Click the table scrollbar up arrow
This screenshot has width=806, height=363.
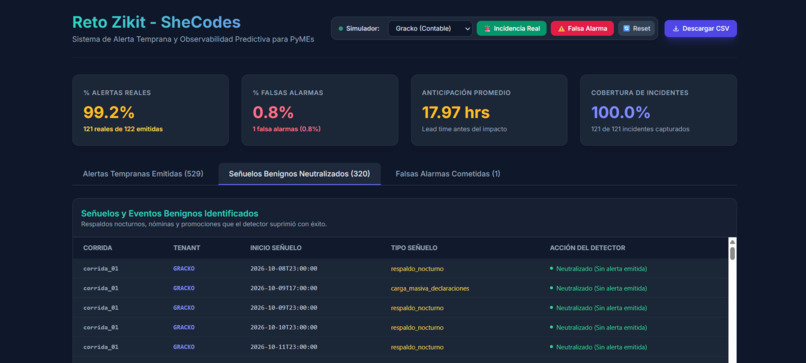[x=732, y=241]
